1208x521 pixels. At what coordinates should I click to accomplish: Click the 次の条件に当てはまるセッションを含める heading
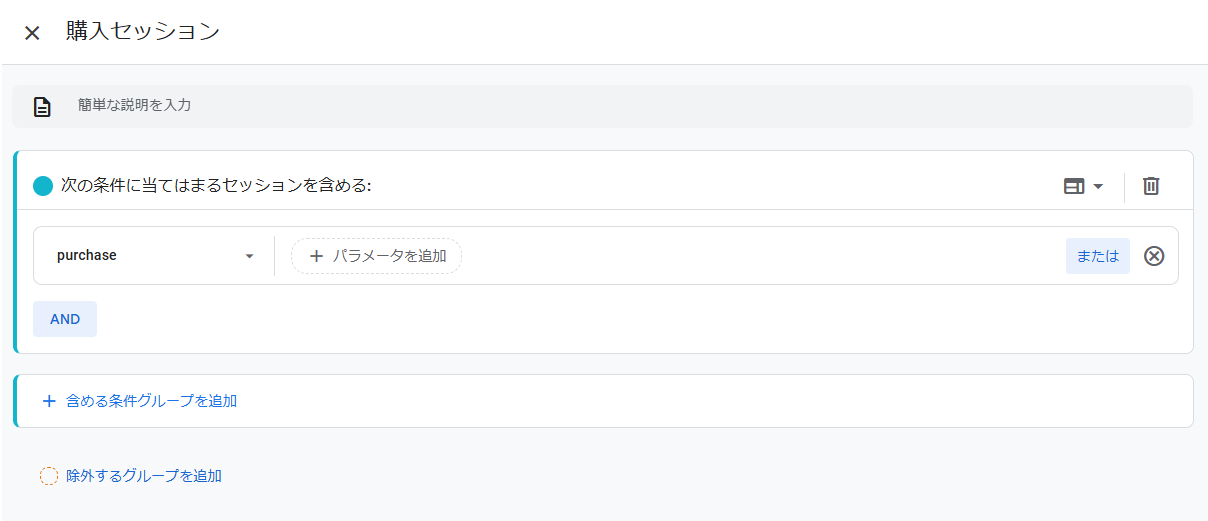click(x=216, y=186)
